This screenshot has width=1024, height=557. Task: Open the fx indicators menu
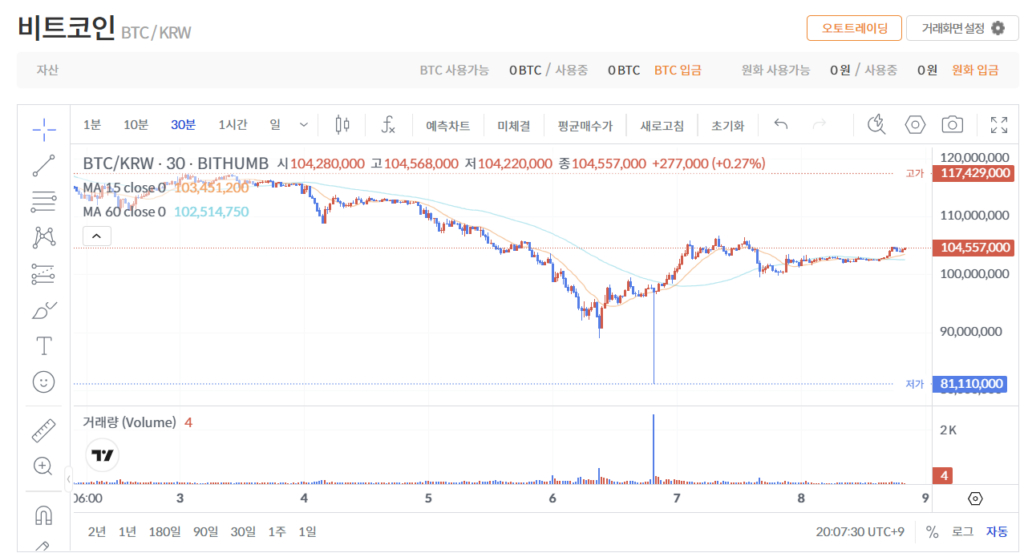click(x=388, y=125)
